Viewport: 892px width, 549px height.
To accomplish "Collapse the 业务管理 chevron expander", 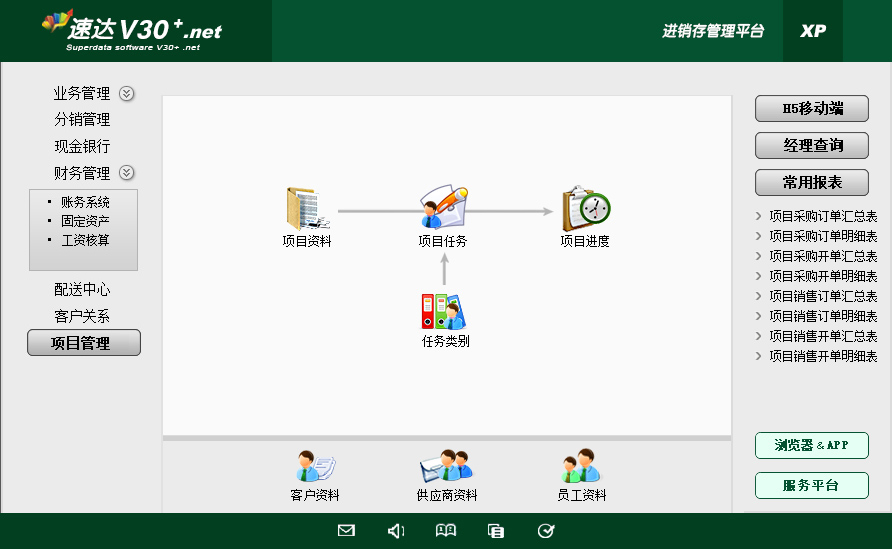I will click(x=127, y=94).
